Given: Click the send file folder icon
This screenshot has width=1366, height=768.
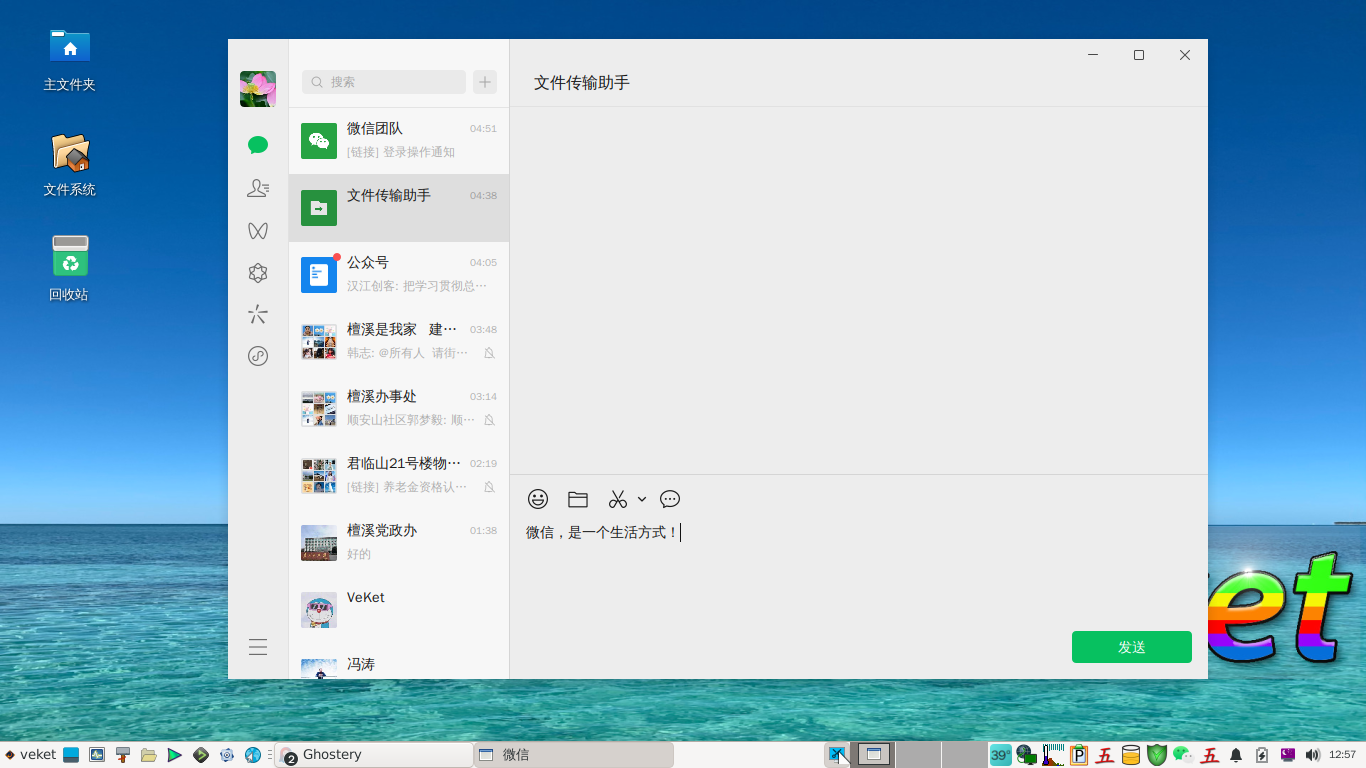Looking at the screenshot, I should [x=578, y=499].
